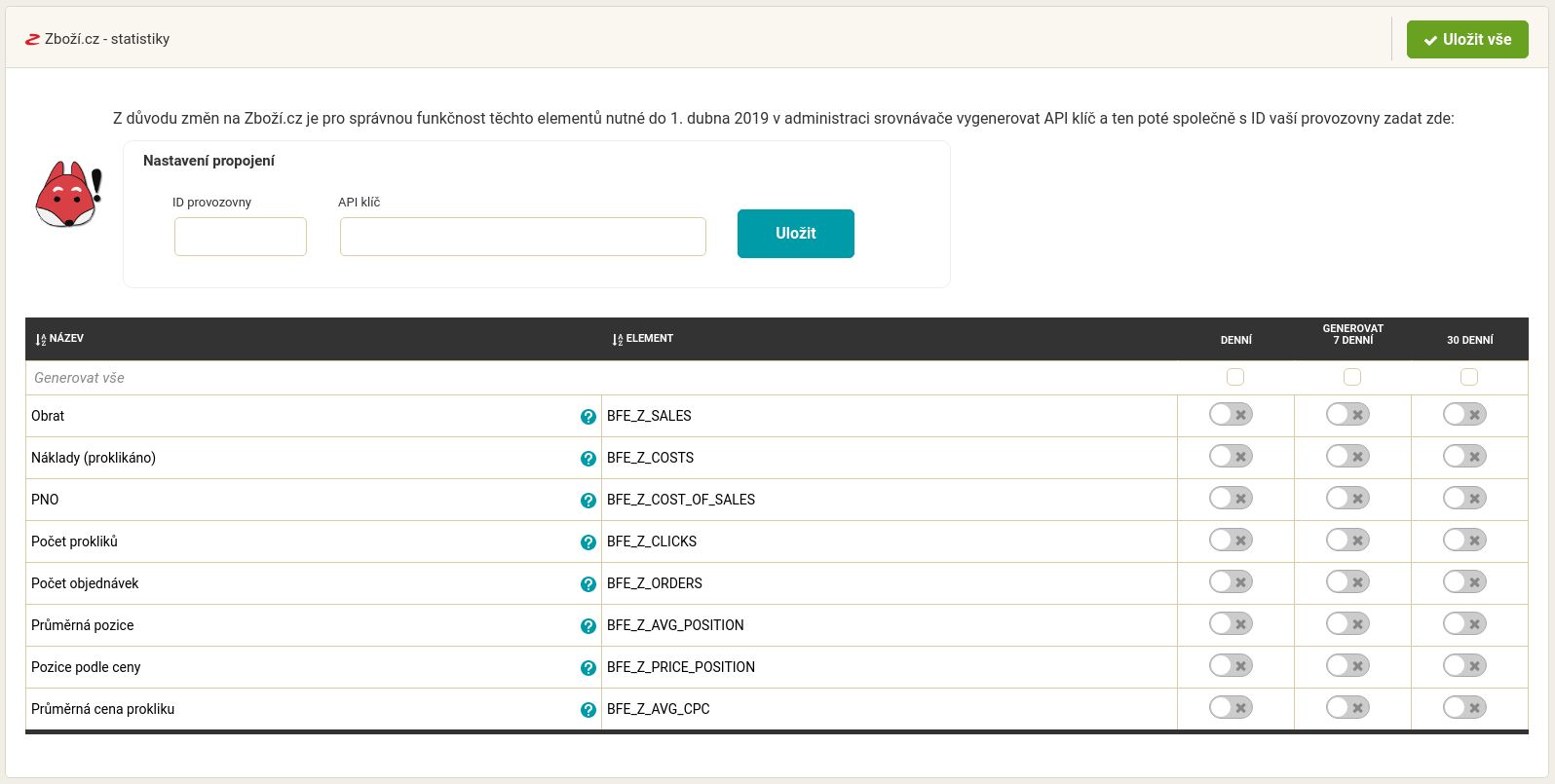Click the green Uložit vše button
This screenshot has width=1555, height=784.
(x=1467, y=40)
